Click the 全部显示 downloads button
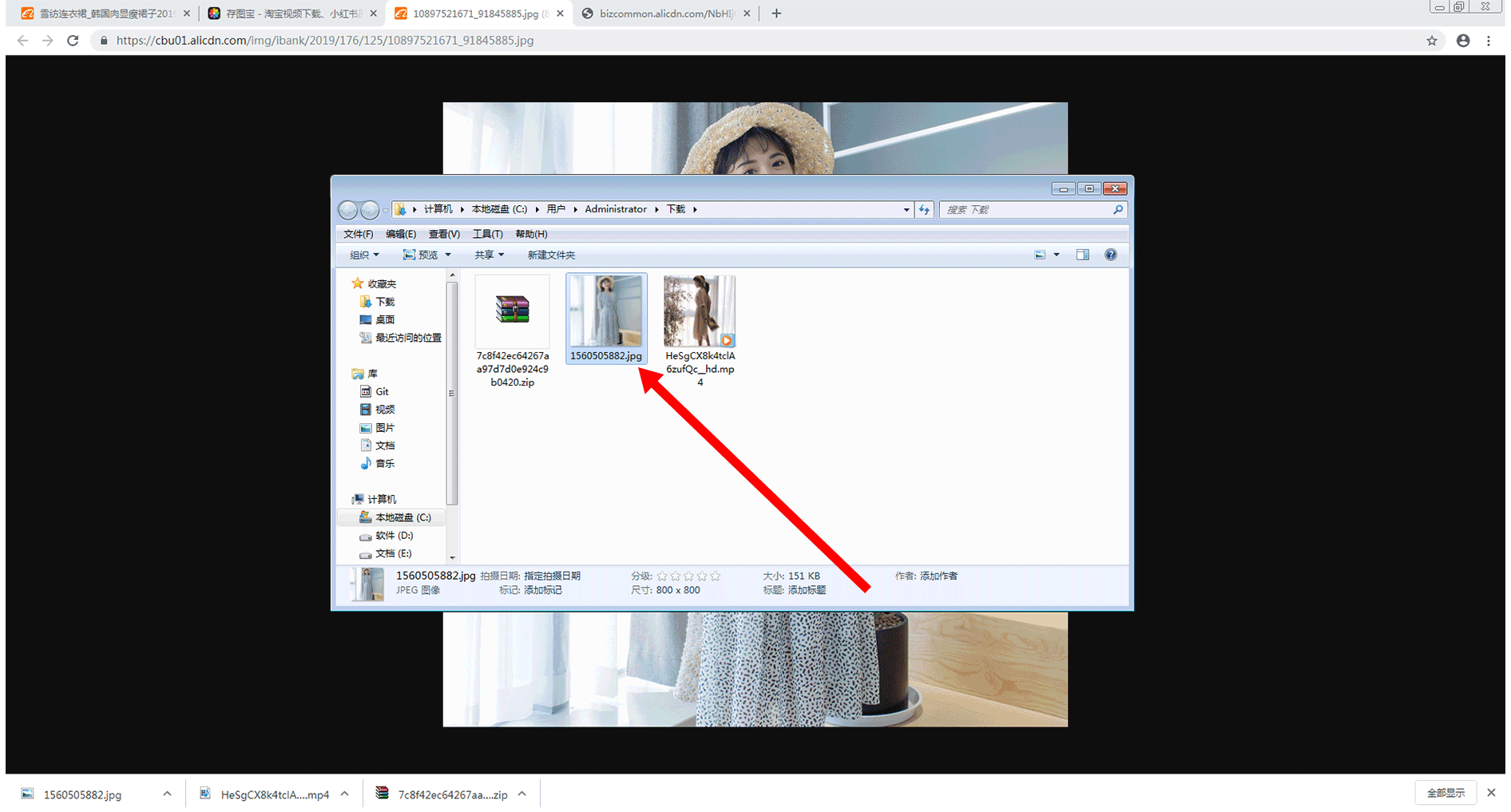Viewport: 1511px width, 812px height. click(1446, 793)
